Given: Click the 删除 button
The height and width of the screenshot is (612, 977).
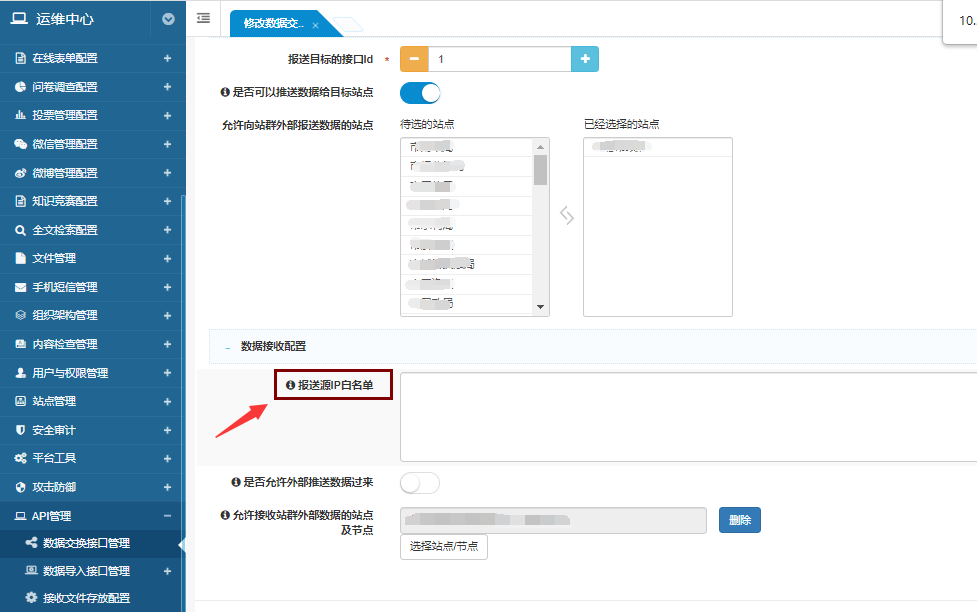Looking at the screenshot, I should [x=740, y=520].
